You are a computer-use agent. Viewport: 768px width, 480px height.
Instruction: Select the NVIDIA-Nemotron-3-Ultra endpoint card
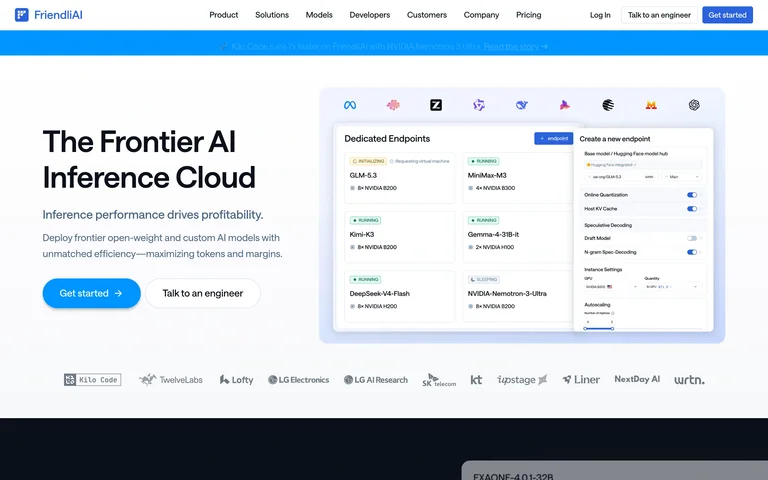click(x=517, y=296)
